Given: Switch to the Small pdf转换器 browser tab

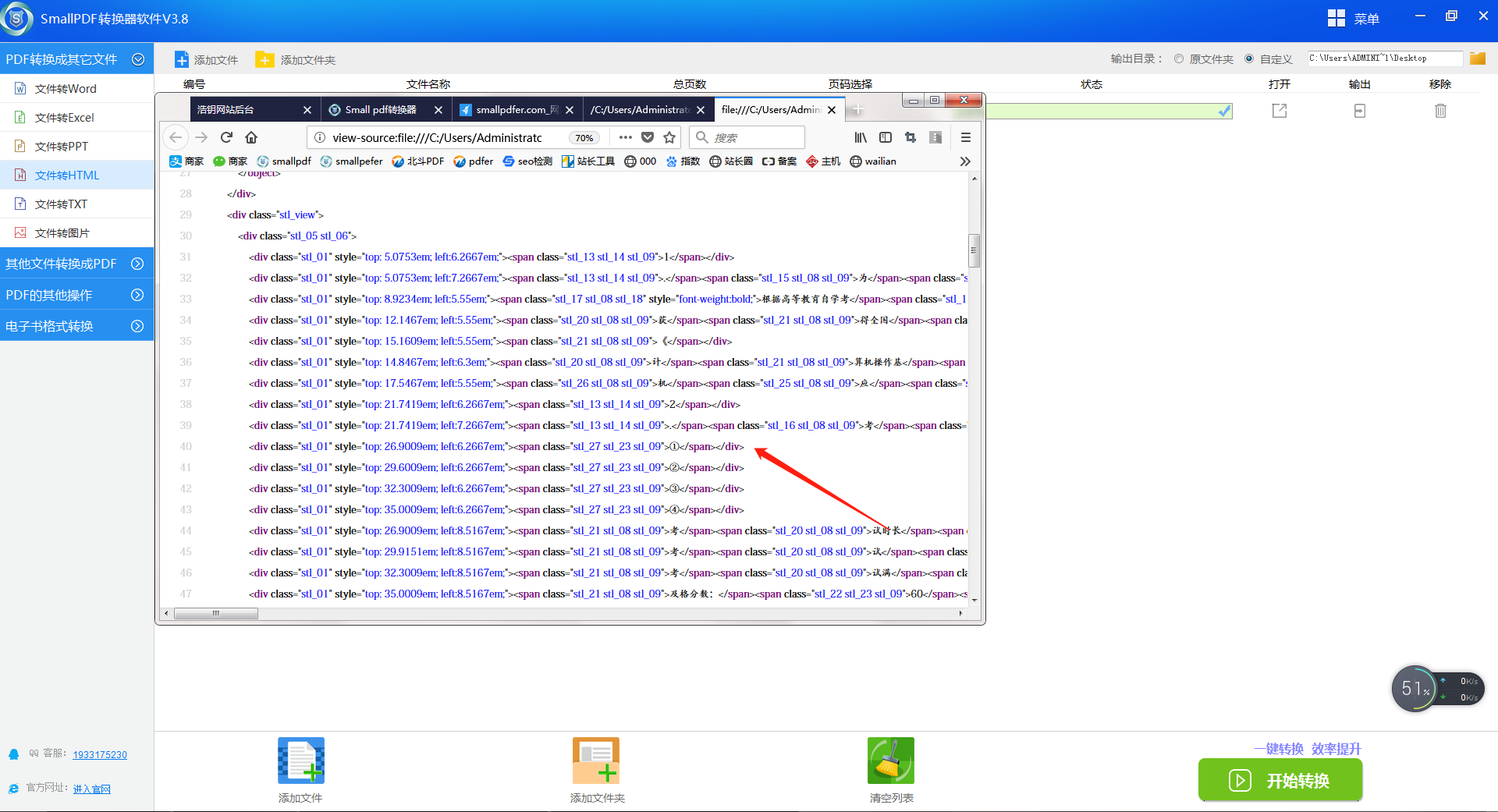Looking at the screenshot, I should [x=381, y=110].
